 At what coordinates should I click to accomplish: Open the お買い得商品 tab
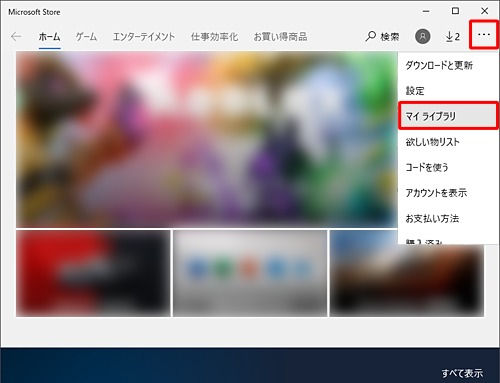point(280,37)
